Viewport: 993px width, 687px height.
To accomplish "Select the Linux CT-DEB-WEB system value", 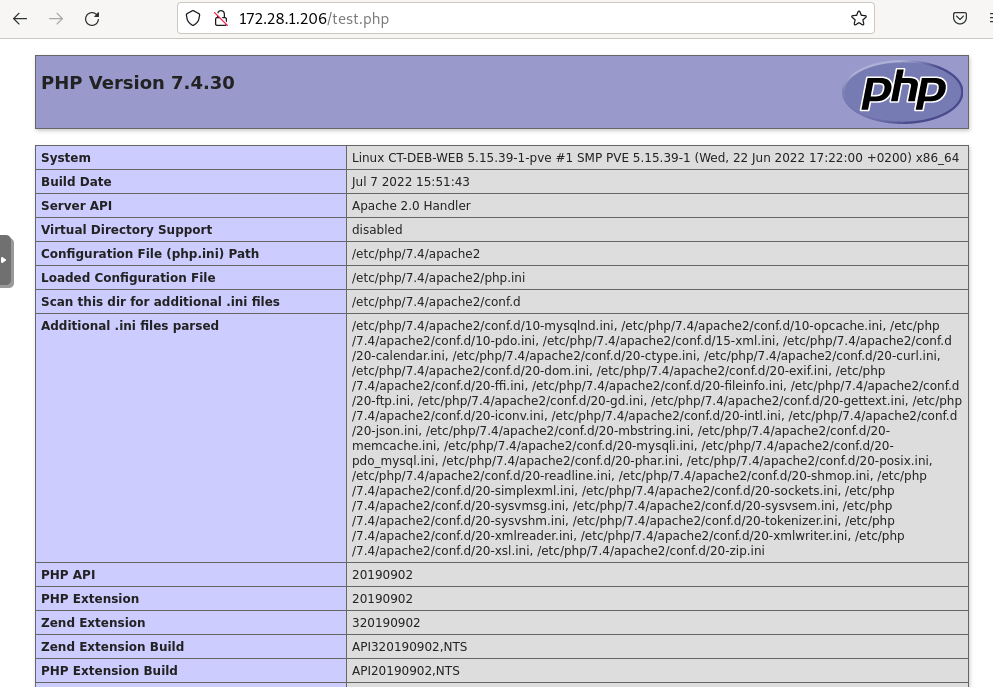I will point(655,158).
